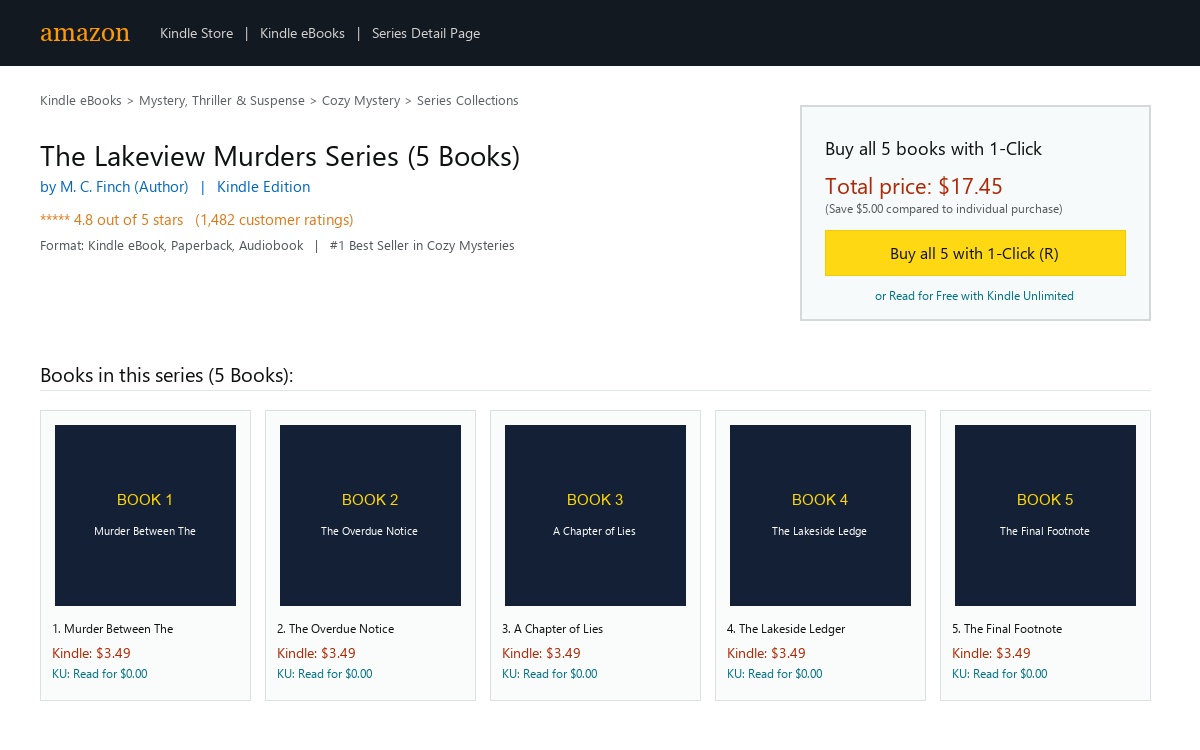Viewport: 1200px width, 750px height.
Task: Select The Lakeview Murders Series title
Action: pyautogui.click(x=280, y=157)
